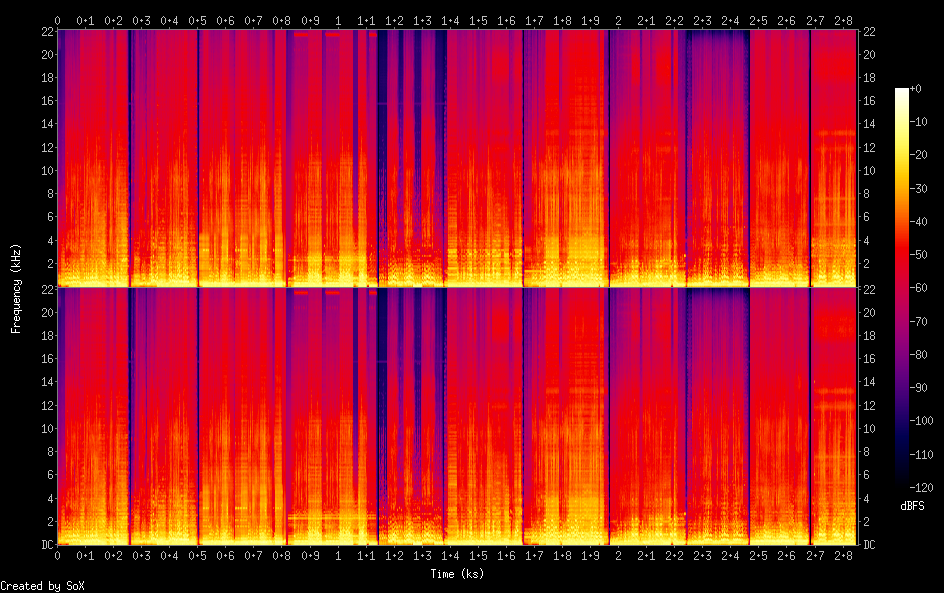Click the '1·5' tick on the bottom time axis
Viewport: 944px width, 593px height.
(x=478, y=555)
